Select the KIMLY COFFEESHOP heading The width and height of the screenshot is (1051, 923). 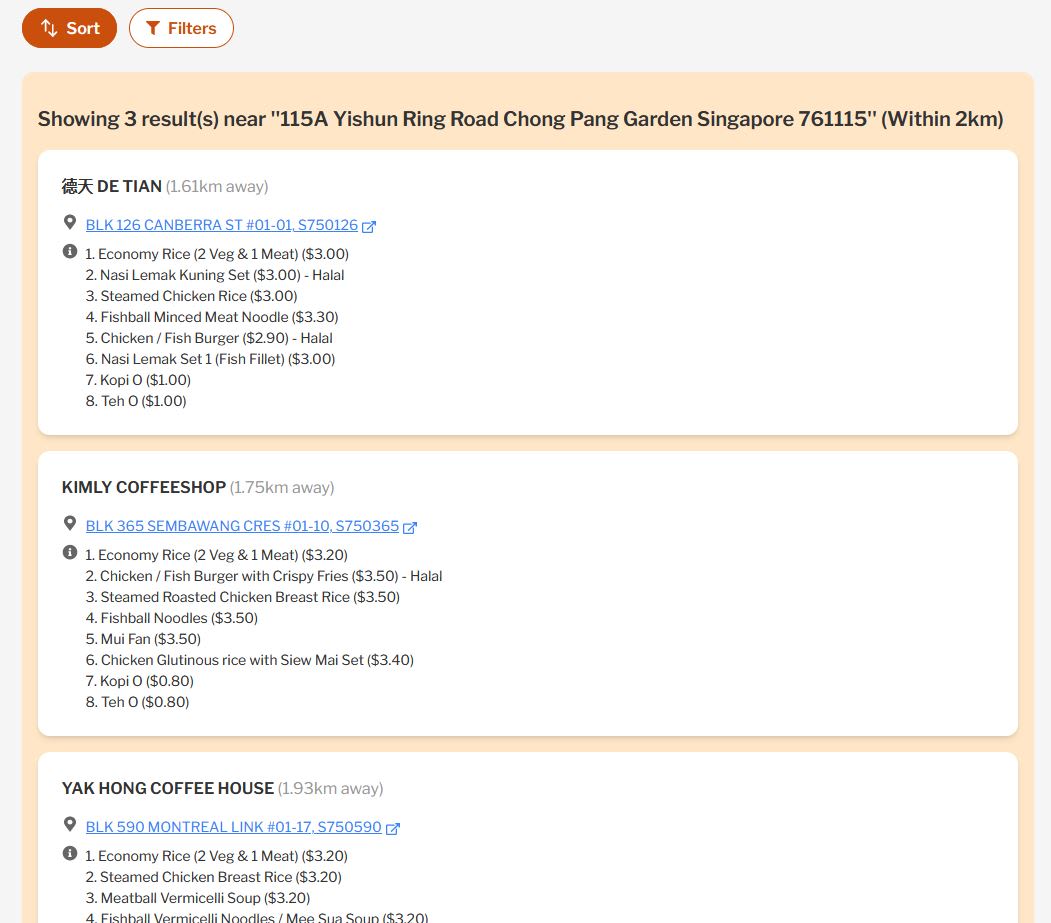pos(143,487)
